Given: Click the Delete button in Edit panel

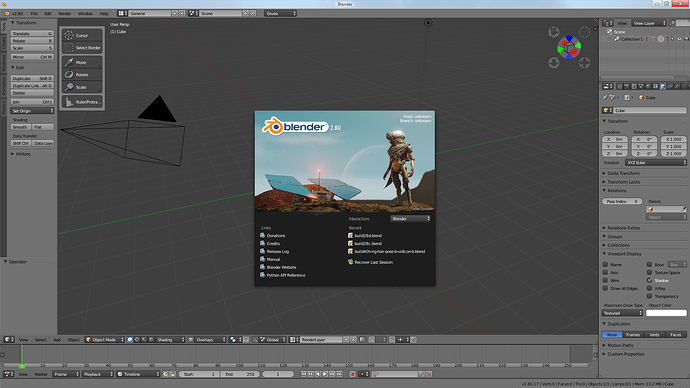Looking at the screenshot, I should [x=32, y=93].
